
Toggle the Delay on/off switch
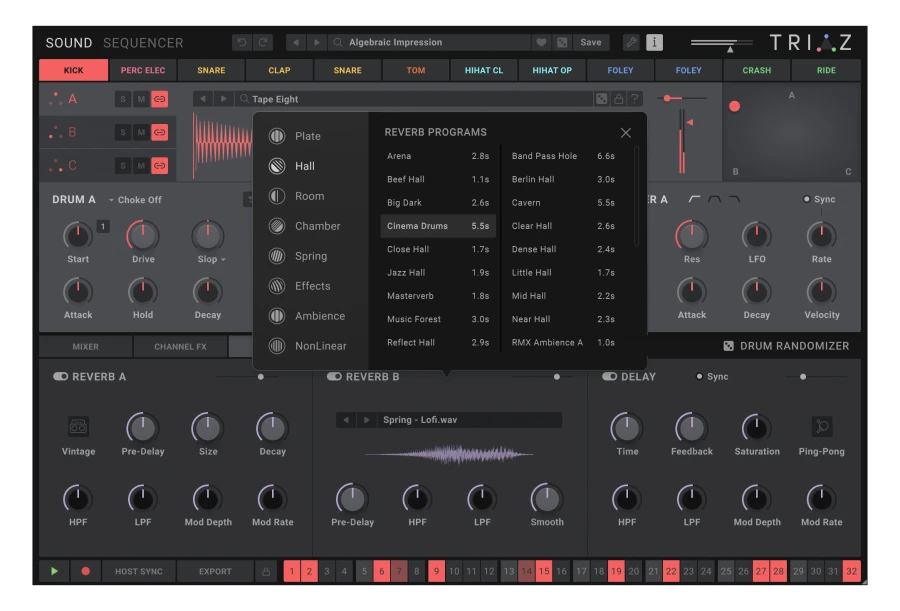610,377
